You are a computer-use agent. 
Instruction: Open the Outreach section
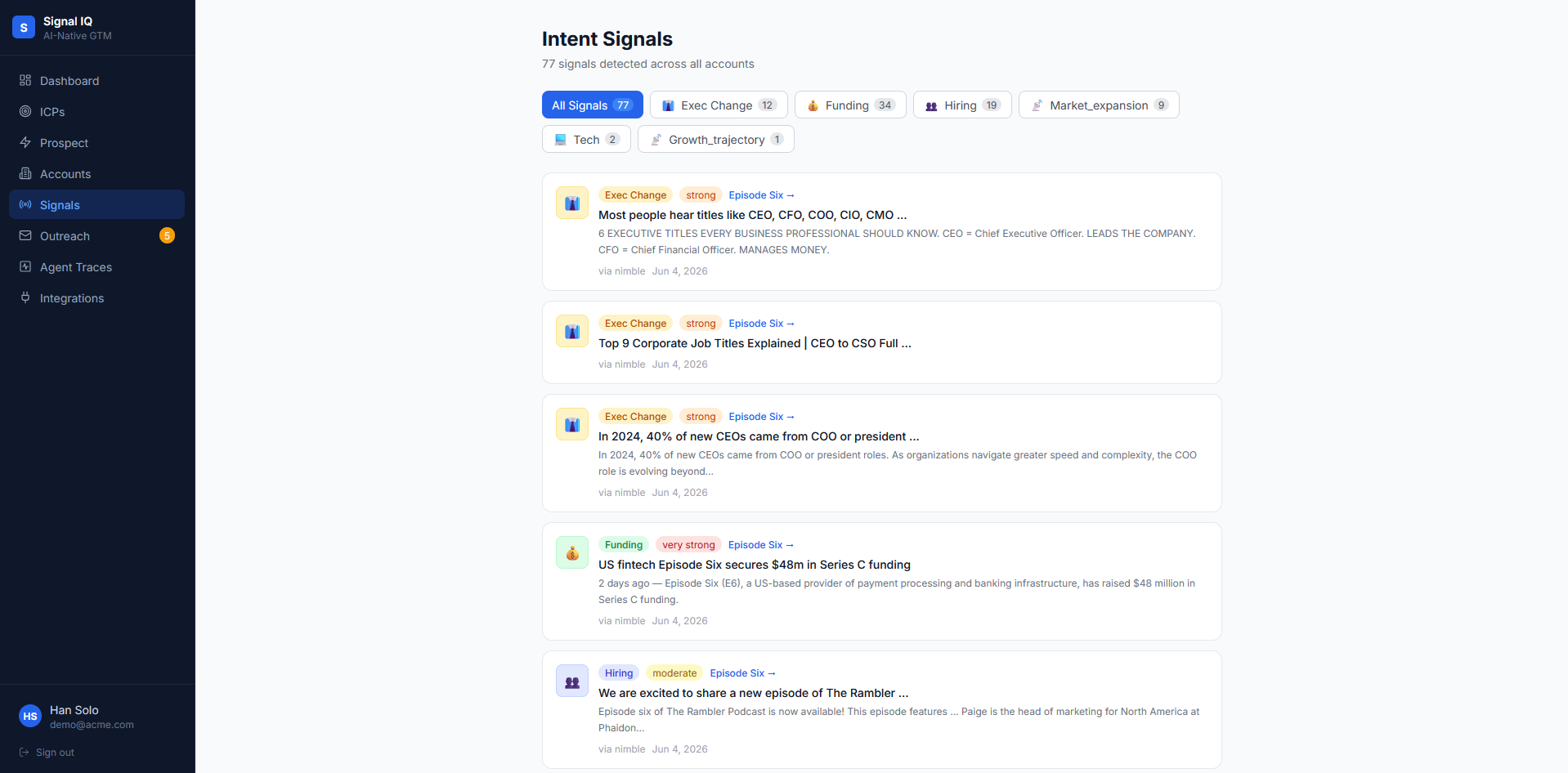point(96,235)
